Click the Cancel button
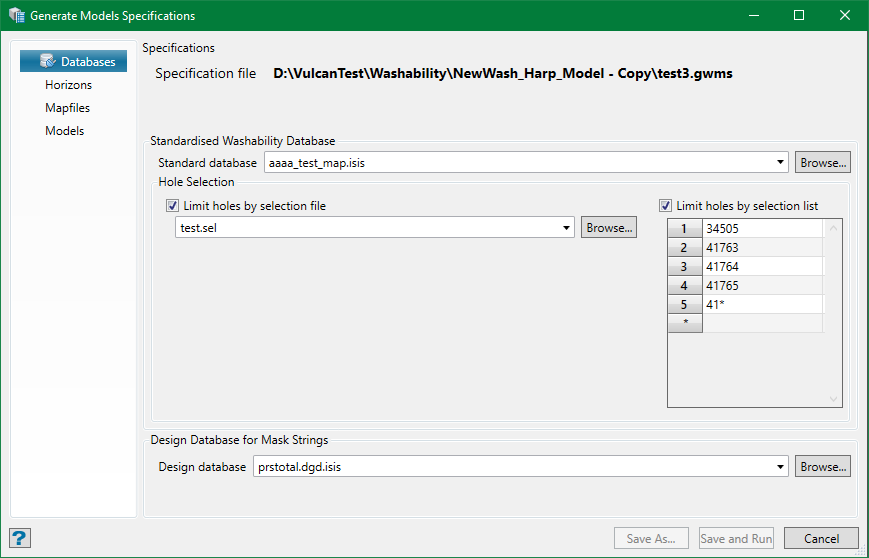This screenshot has height=558, width=869. (820, 539)
